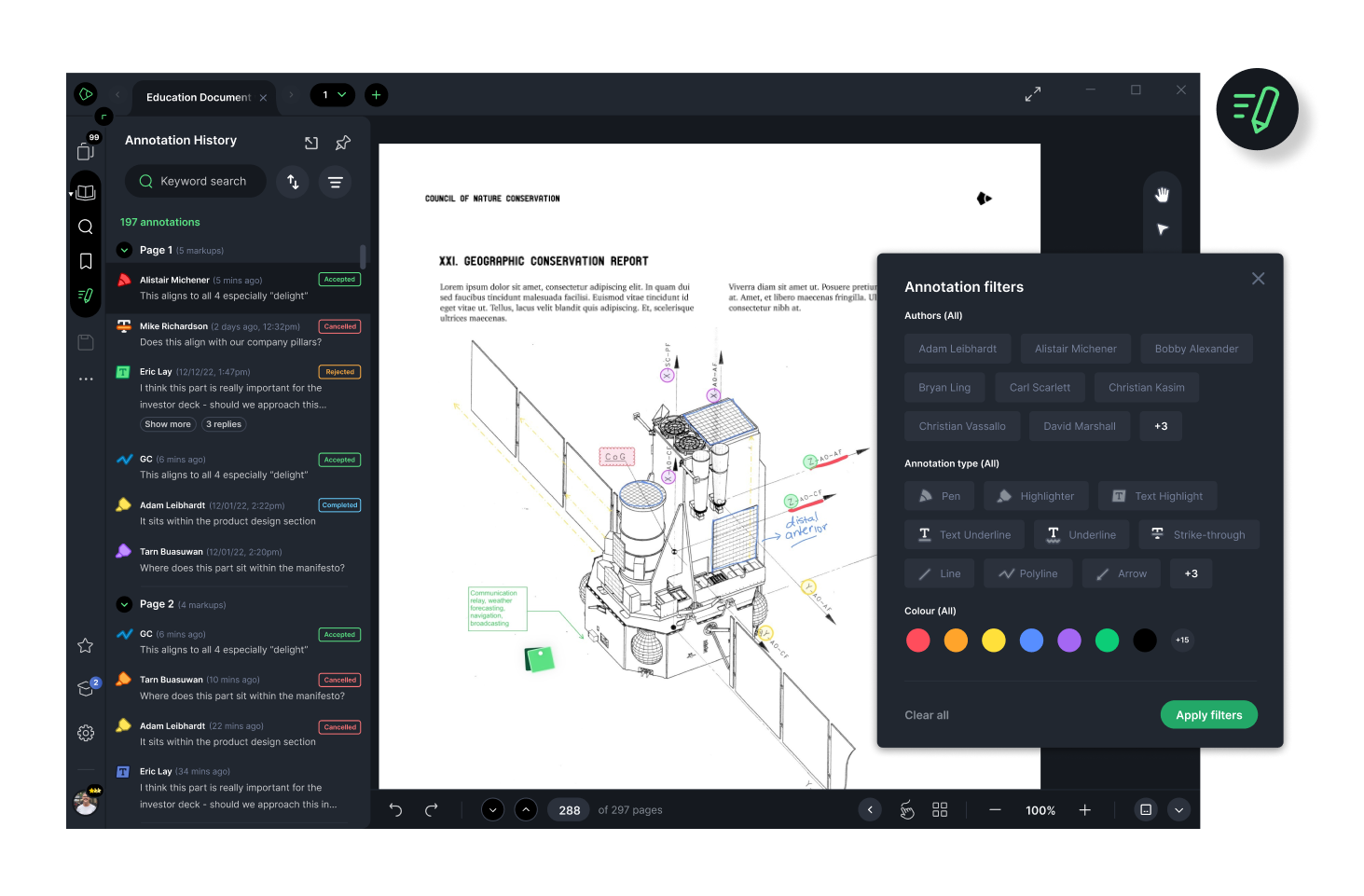Open the more options menu in sidebar
The image size is (1364, 896).
(x=85, y=379)
